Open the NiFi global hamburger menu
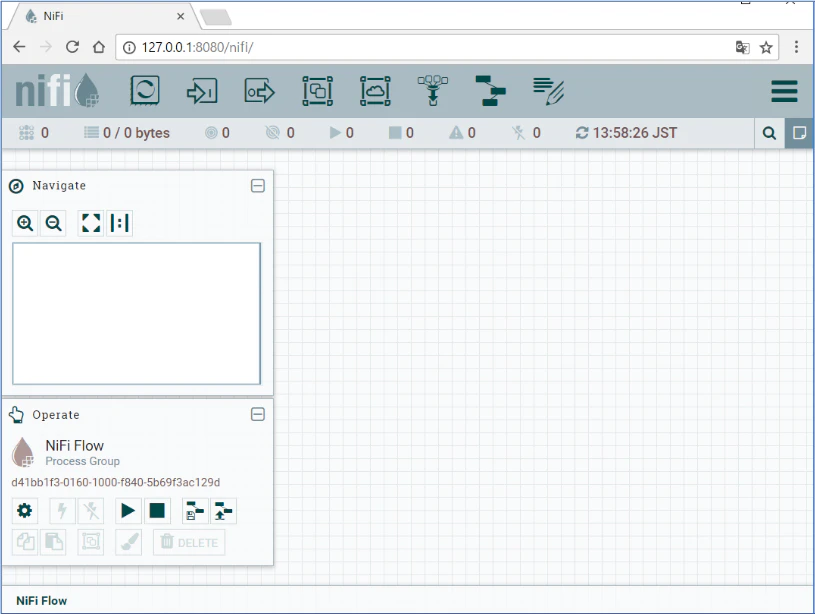This screenshot has width=815, height=614. tap(784, 92)
